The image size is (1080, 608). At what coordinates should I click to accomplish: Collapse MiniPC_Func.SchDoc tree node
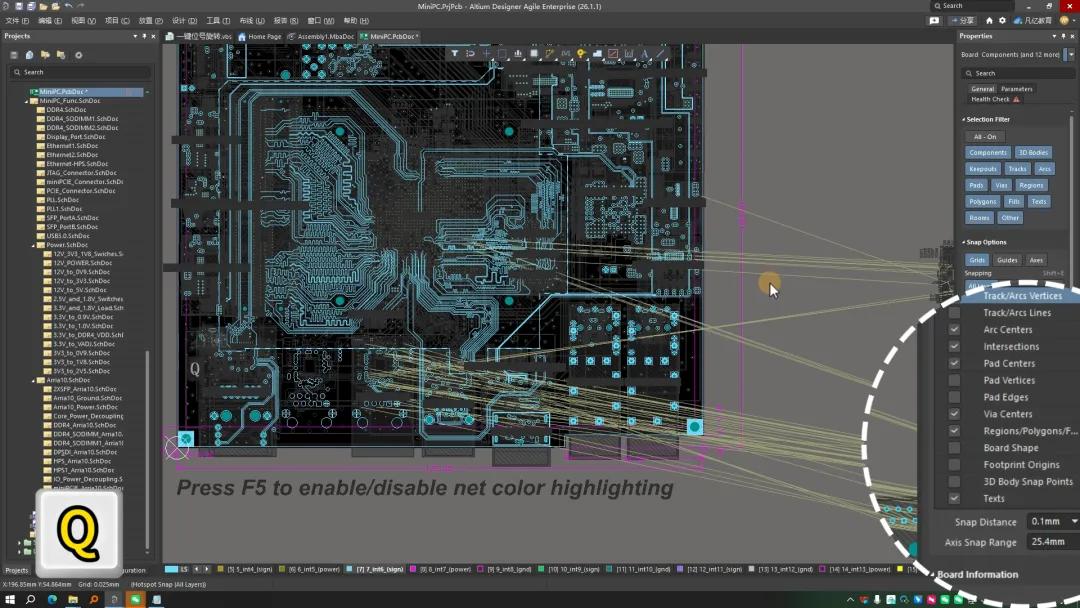(x=27, y=101)
